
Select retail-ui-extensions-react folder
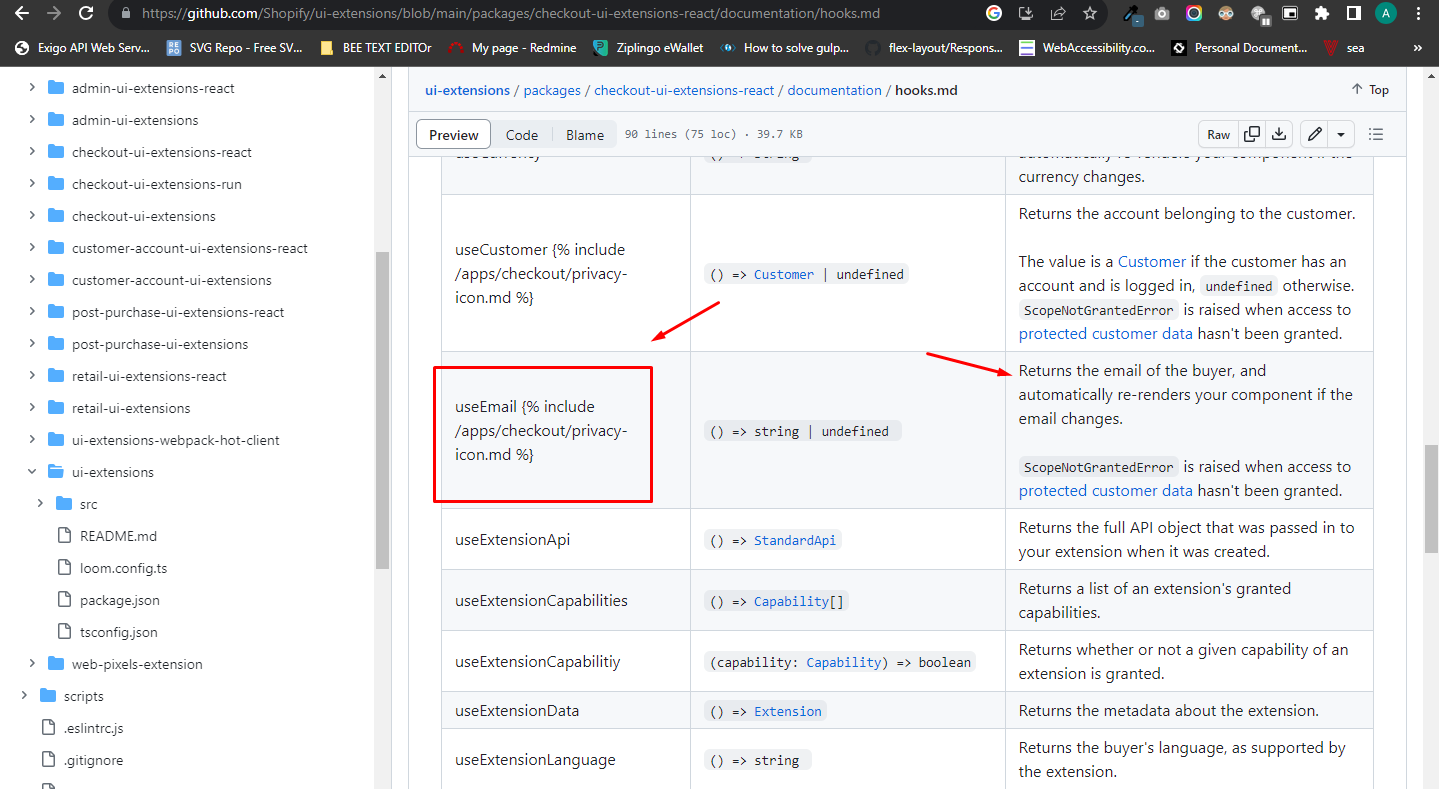point(149,376)
